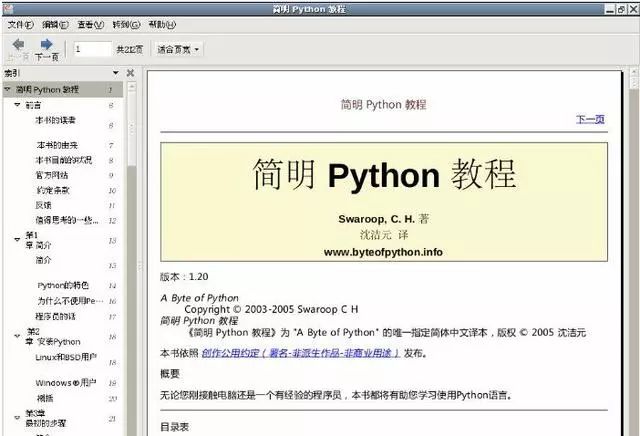
Task: Click the sidebar splitter handle
Action: (140, 266)
